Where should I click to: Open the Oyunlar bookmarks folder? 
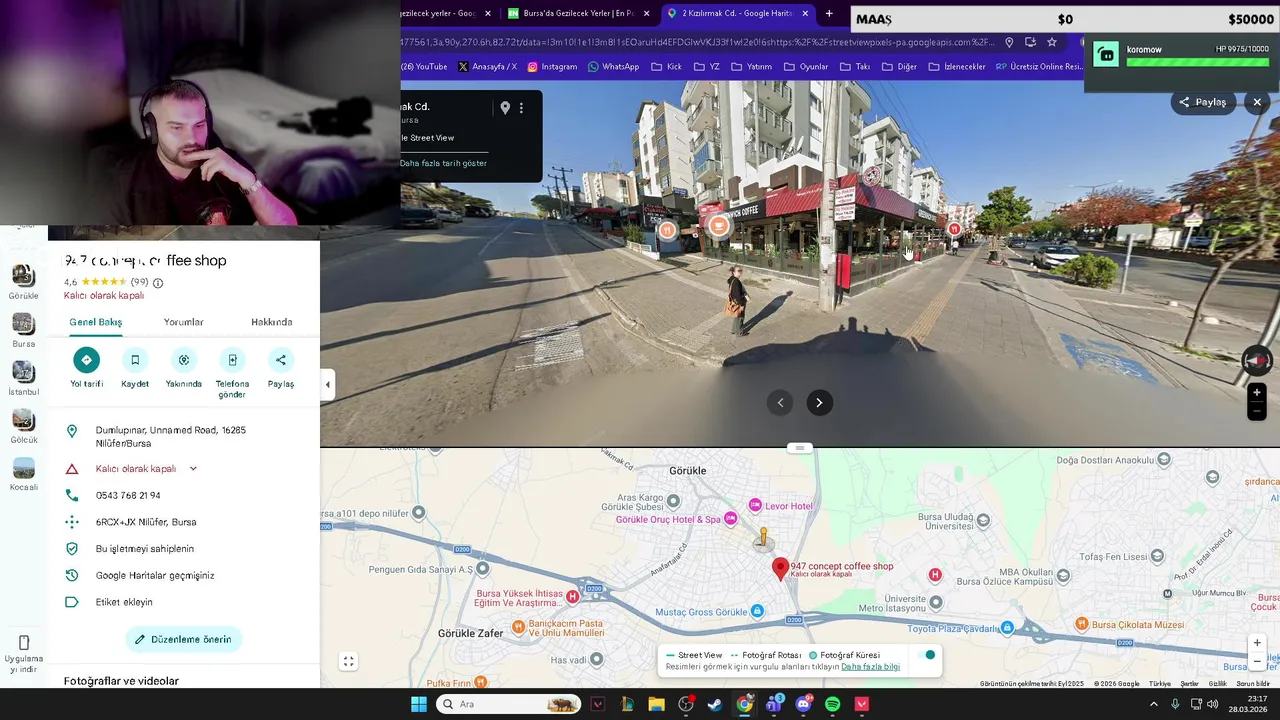coord(806,67)
